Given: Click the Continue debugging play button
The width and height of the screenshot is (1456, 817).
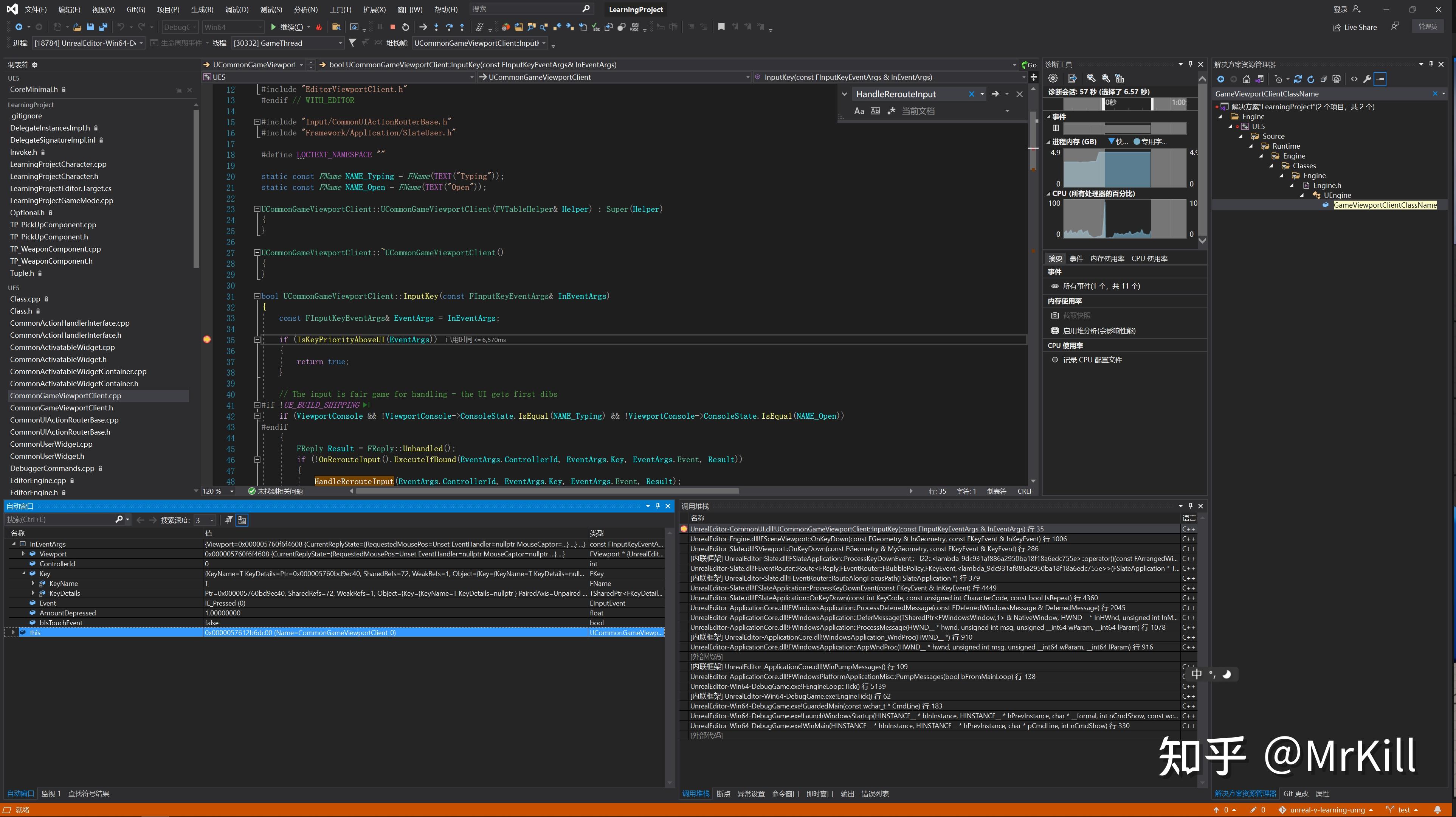Looking at the screenshot, I should click(x=274, y=26).
